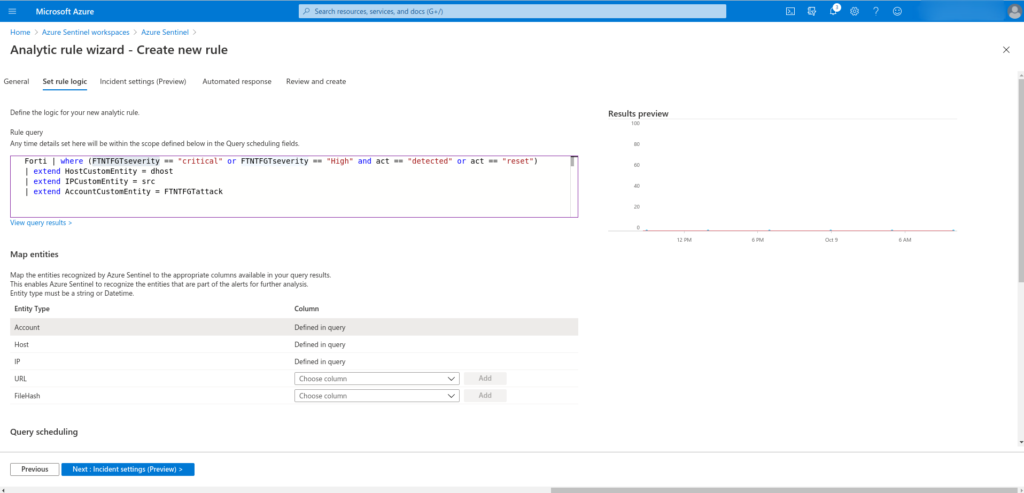Open Directory and subscription filter icon
1024x493 pixels.
click(x=812, y=11)
